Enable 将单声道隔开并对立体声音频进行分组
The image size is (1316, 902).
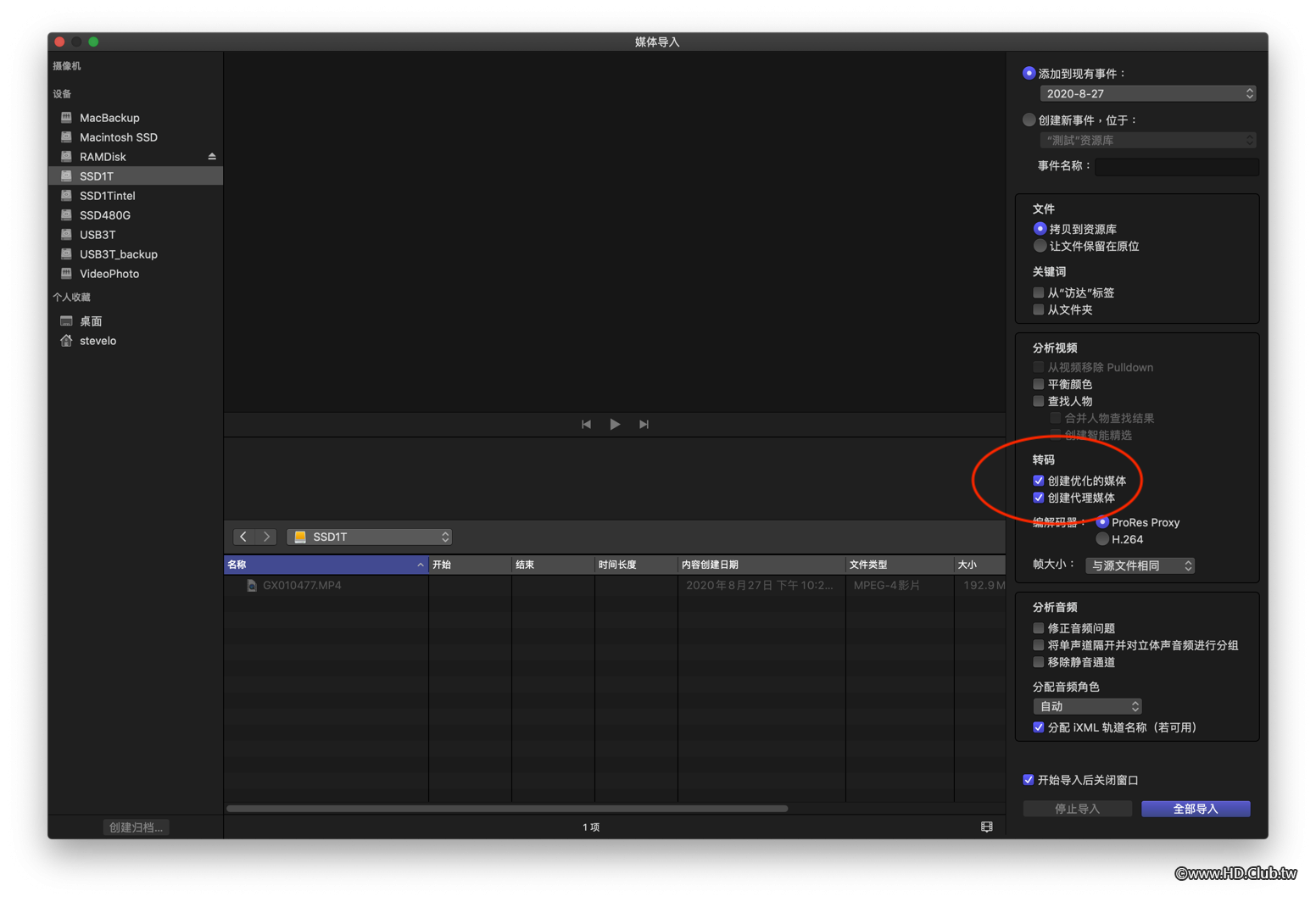(1038, 645)
